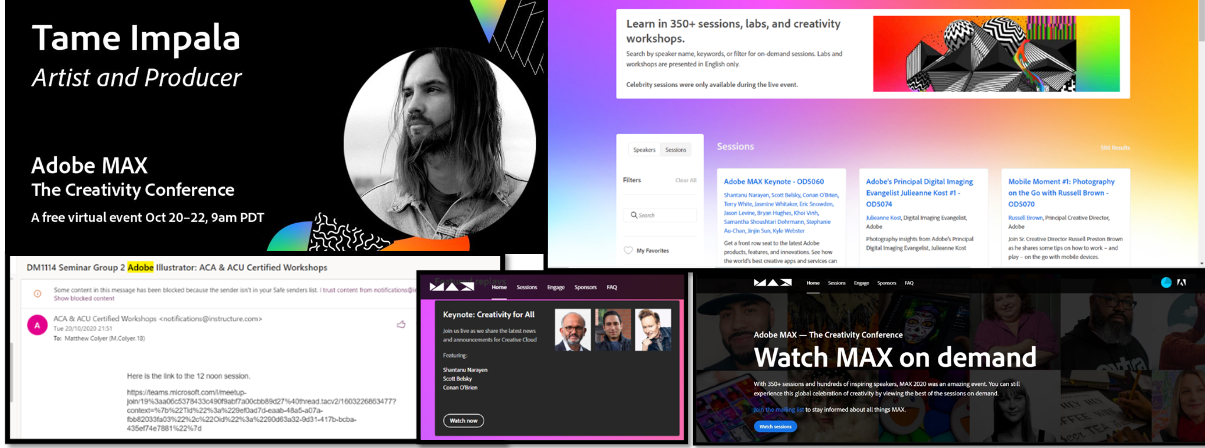The height and width of the screenshot is (448, 1205).
Task: Switch to the Speakers tab in the sessions filter
Action: (644, 150)
